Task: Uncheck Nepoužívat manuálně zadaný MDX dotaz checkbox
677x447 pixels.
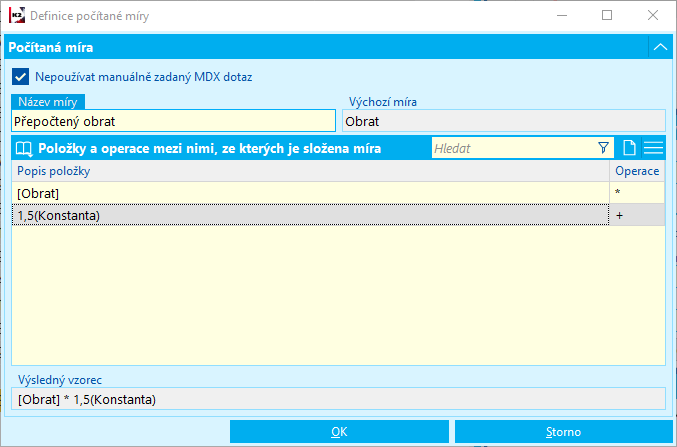Action: (20, 77)
